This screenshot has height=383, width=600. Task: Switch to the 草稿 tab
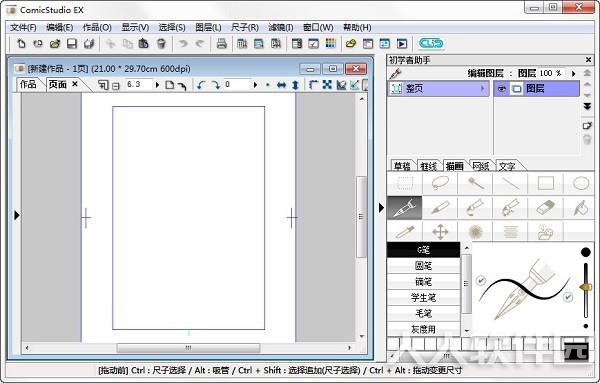pyautogui.click(x=402, y=166)
